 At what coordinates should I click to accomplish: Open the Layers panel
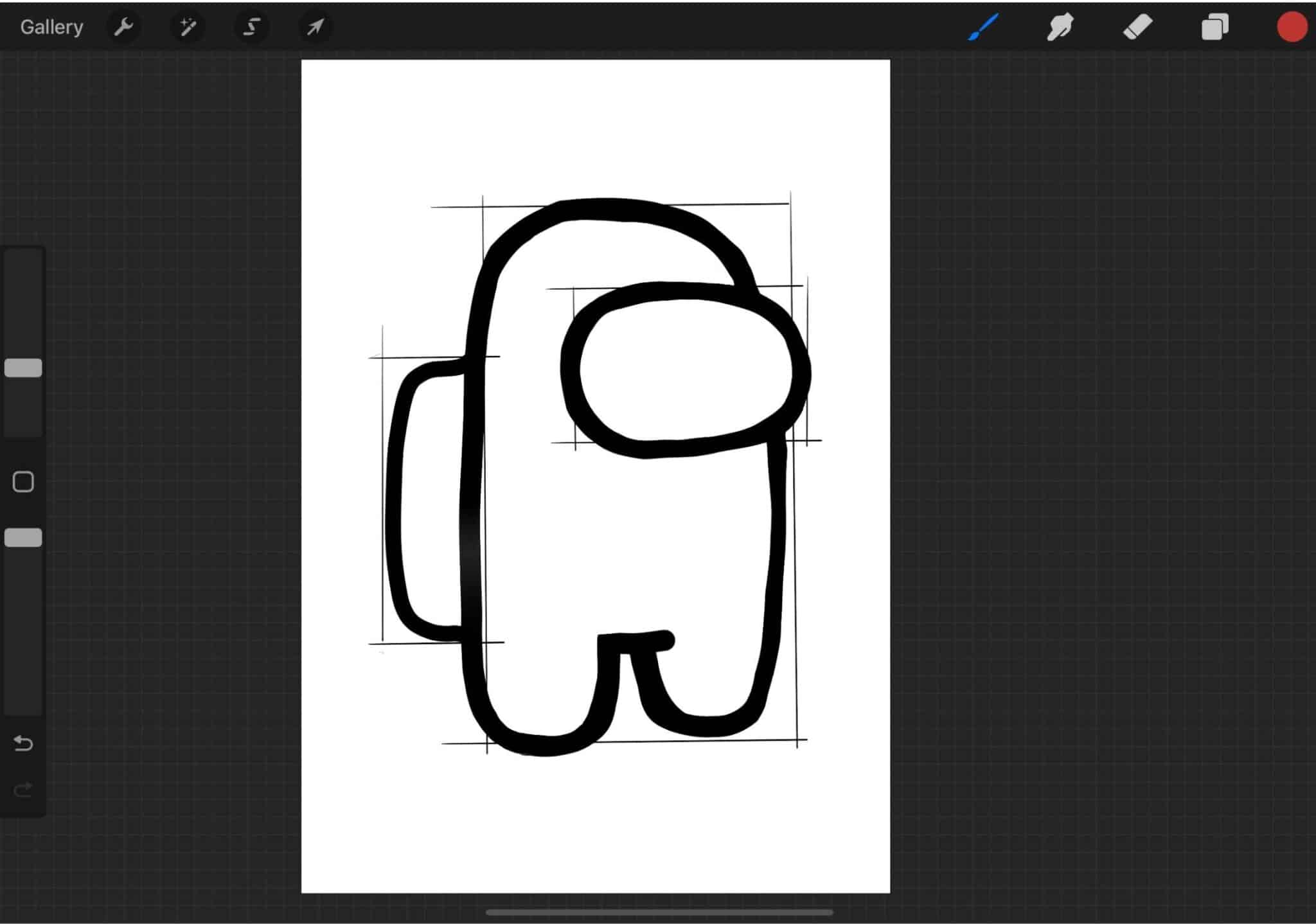pyautogui.click(x=1214, y=26)
